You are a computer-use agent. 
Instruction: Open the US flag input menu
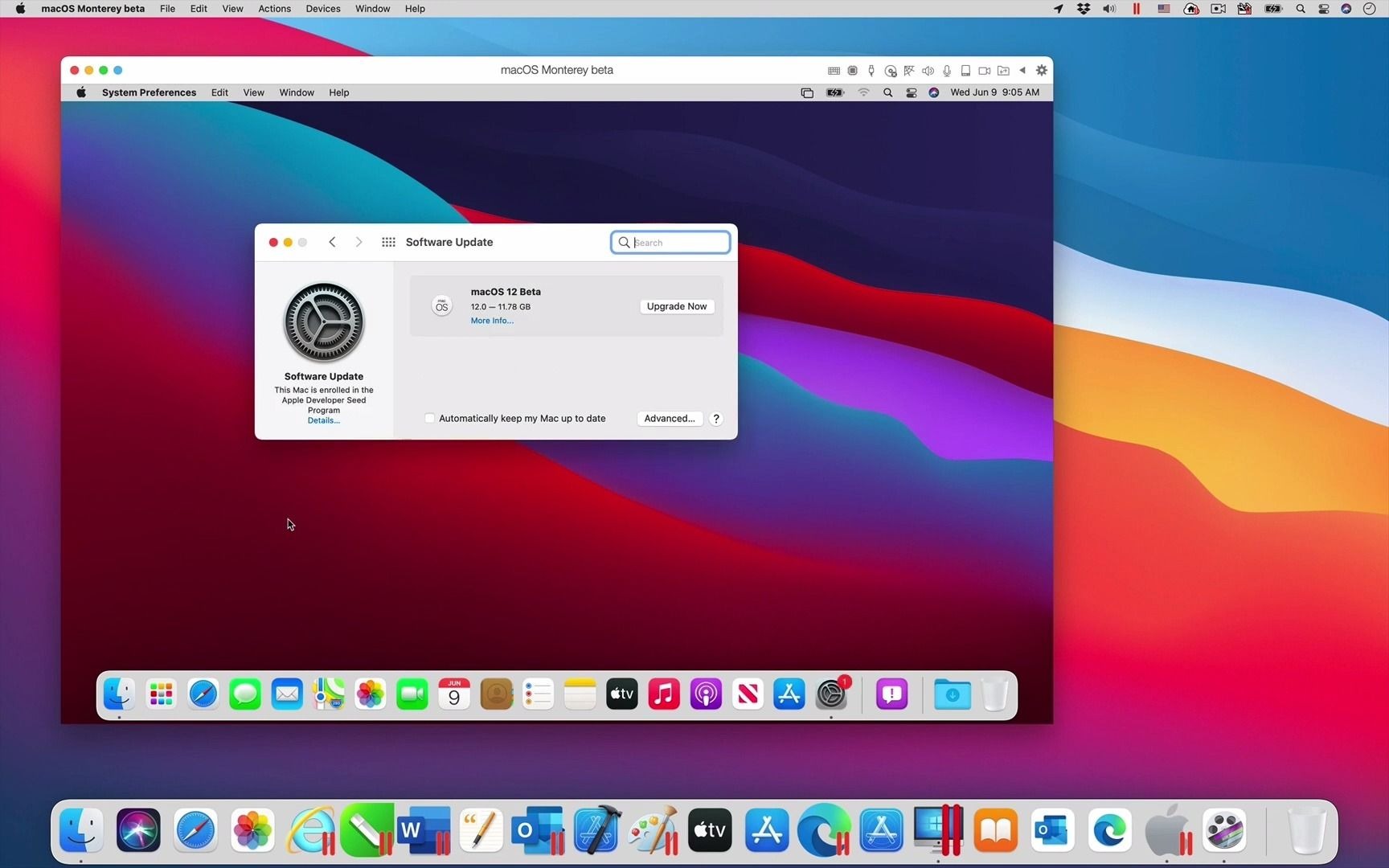pos(1163,9)
